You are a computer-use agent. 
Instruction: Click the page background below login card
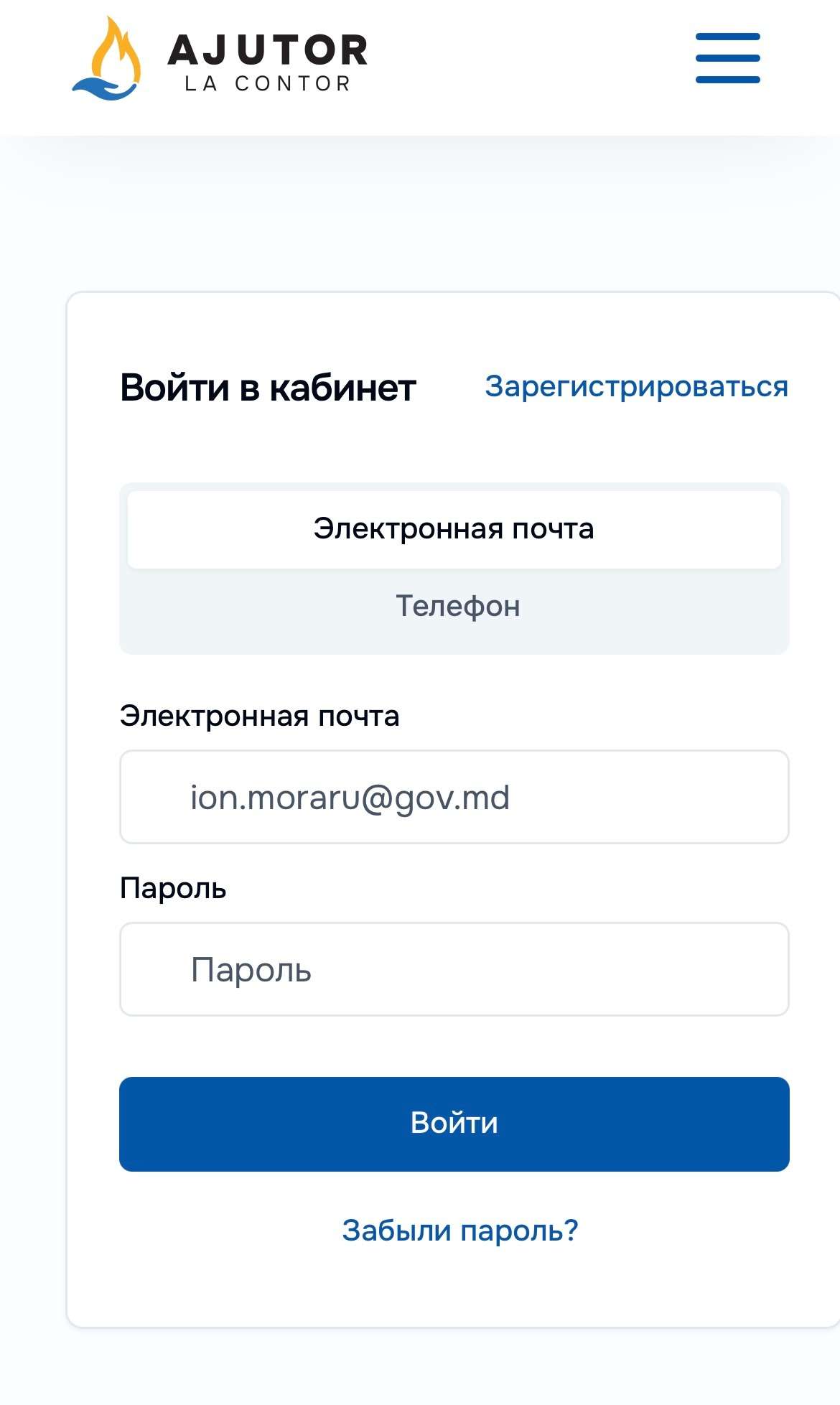pyautogui.click(x=431, y=1368)
